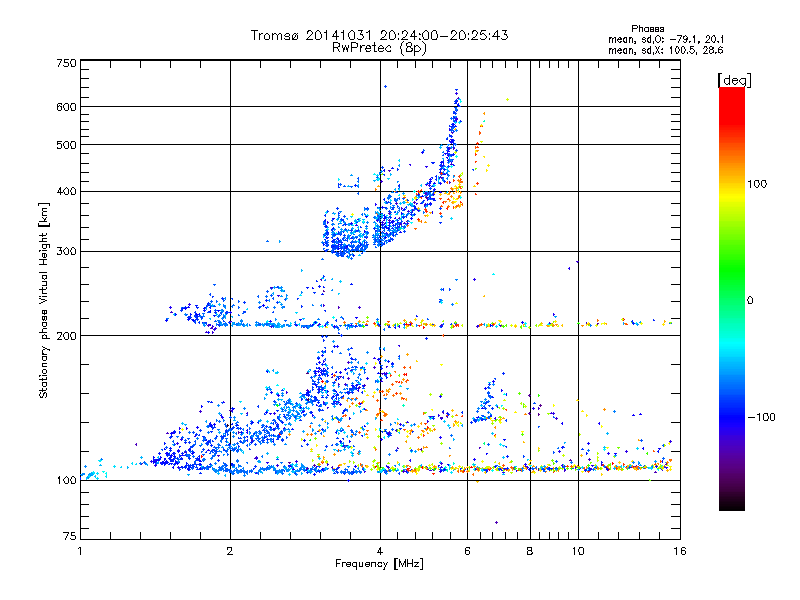The height and width of the screenshot is (600, 800).
Task: Click the y-axis tick label '750'
Action: [66, 63]
